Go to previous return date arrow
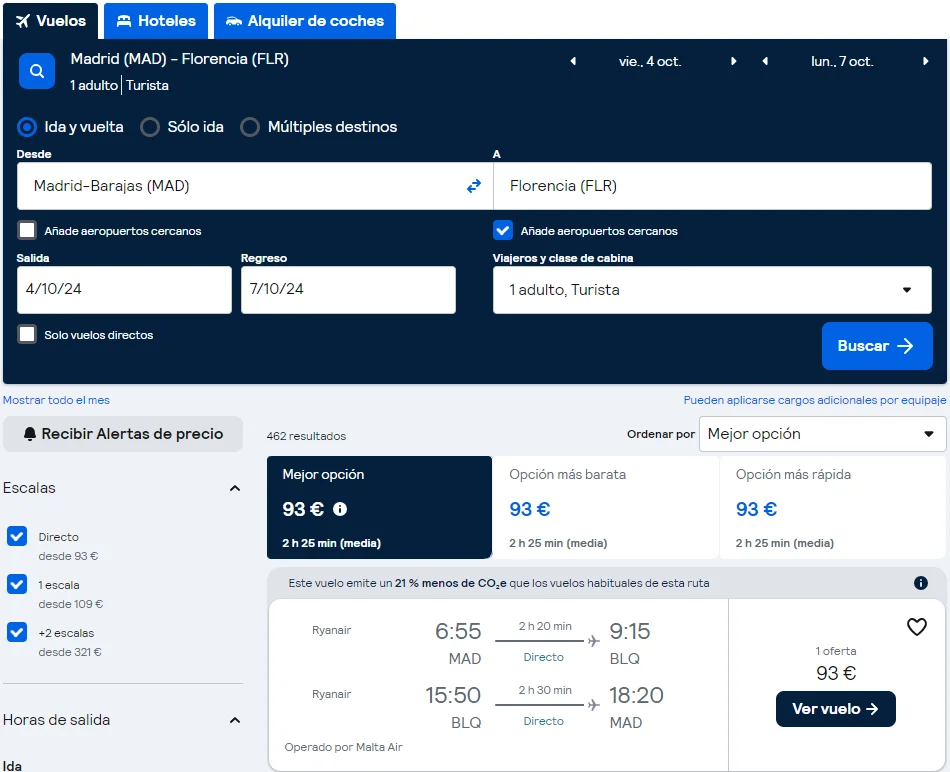This screenshot has height=772, width=950. pos(765,61)
